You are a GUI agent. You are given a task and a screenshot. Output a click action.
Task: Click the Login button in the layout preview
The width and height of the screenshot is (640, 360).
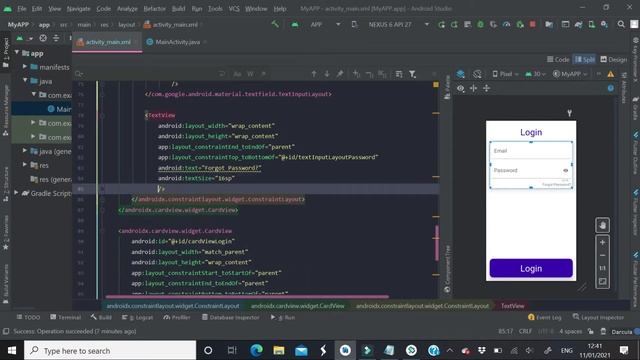click(531, 268)
